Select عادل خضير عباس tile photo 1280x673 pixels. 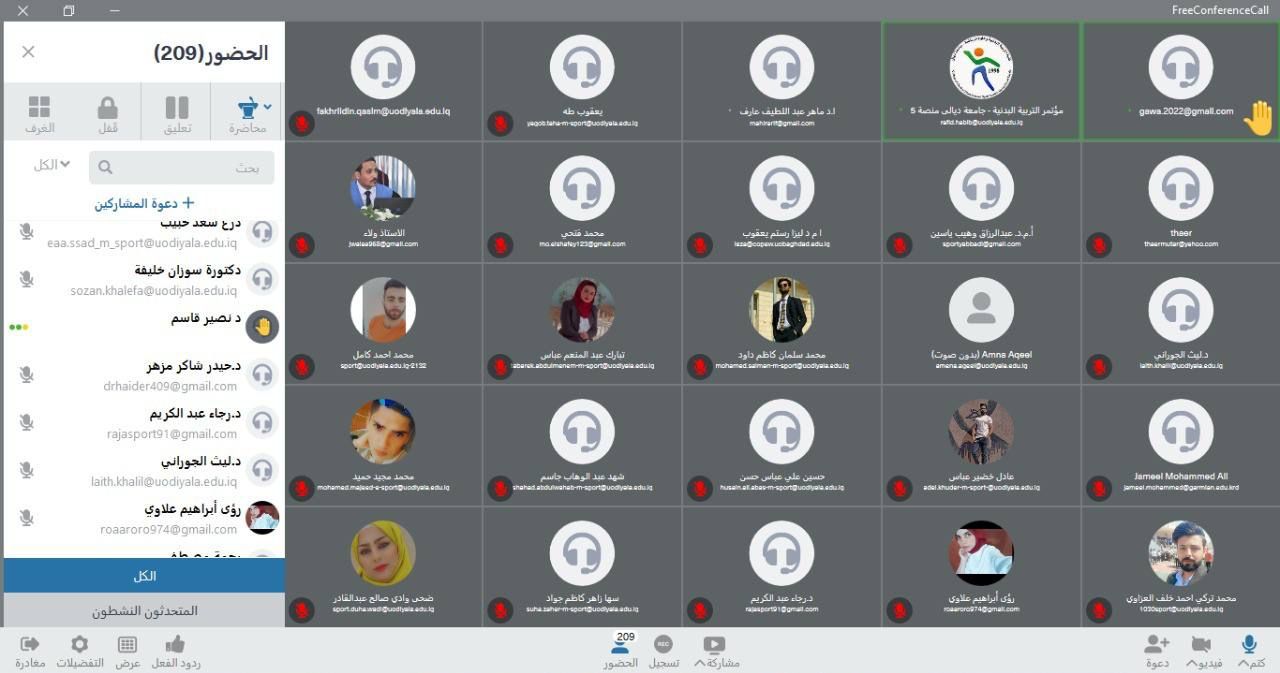981,432
